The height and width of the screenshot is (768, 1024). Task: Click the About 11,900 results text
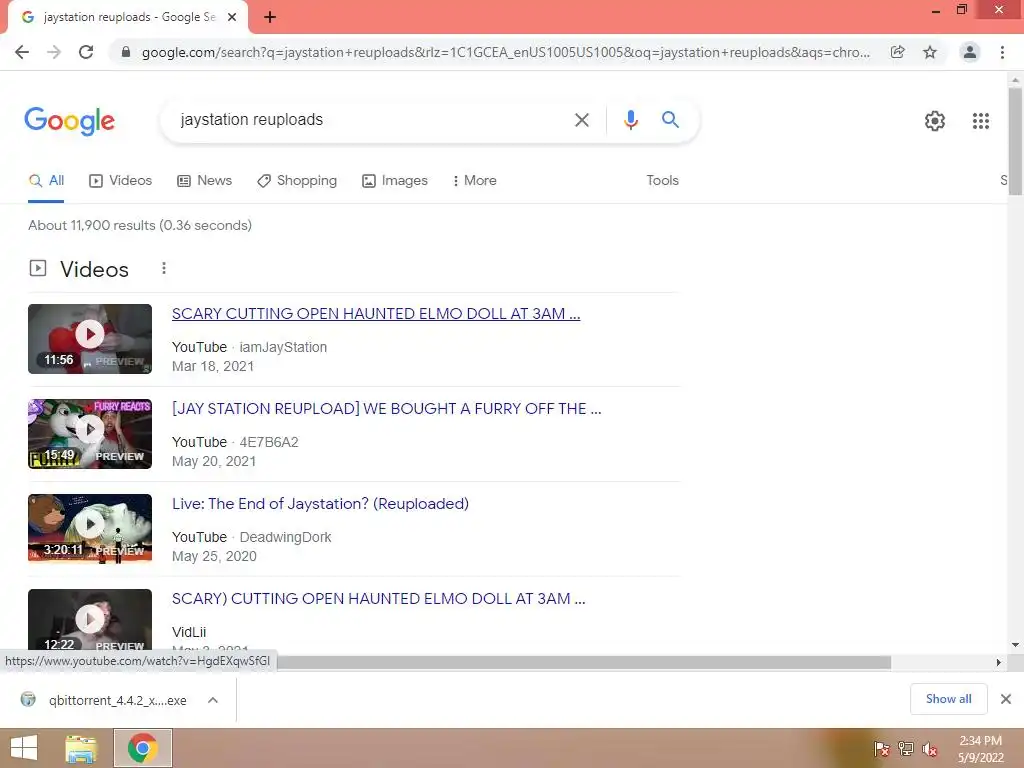point(140,225)
